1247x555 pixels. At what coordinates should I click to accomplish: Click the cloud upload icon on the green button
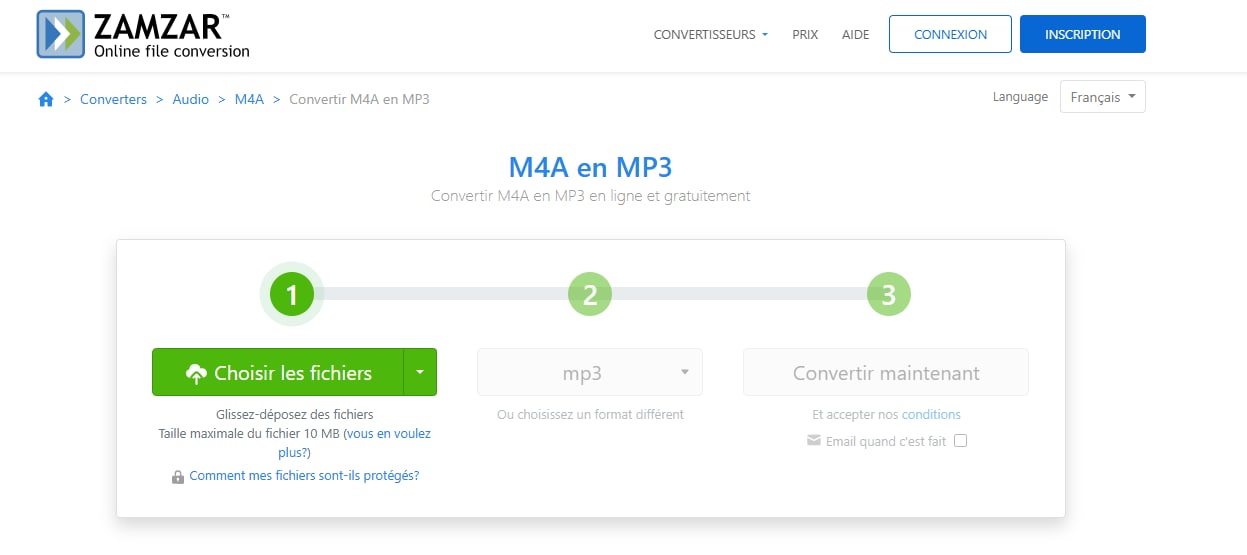pyautogui.click(x=197, y=373)
